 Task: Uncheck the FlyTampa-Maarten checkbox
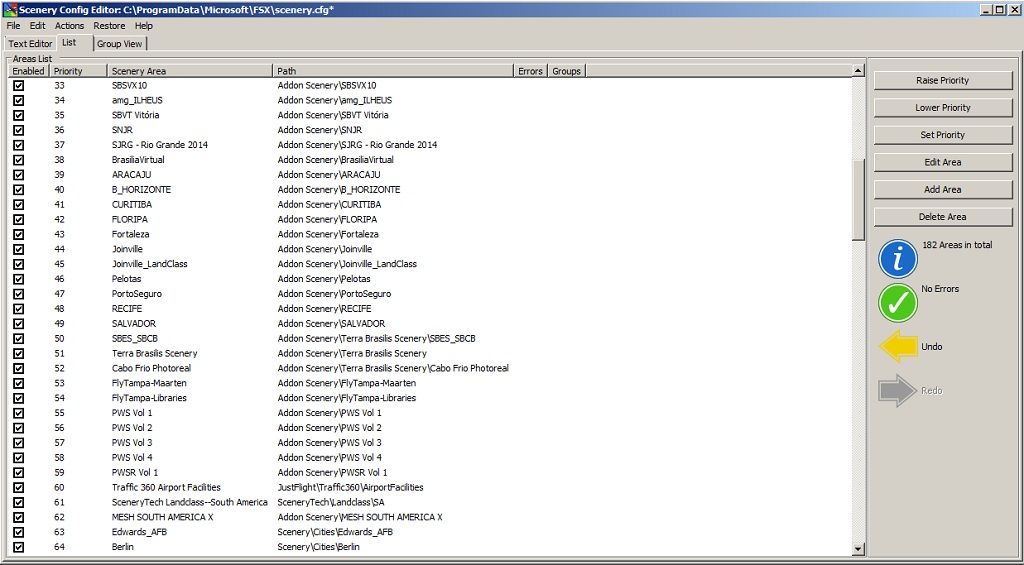(18, 383)
